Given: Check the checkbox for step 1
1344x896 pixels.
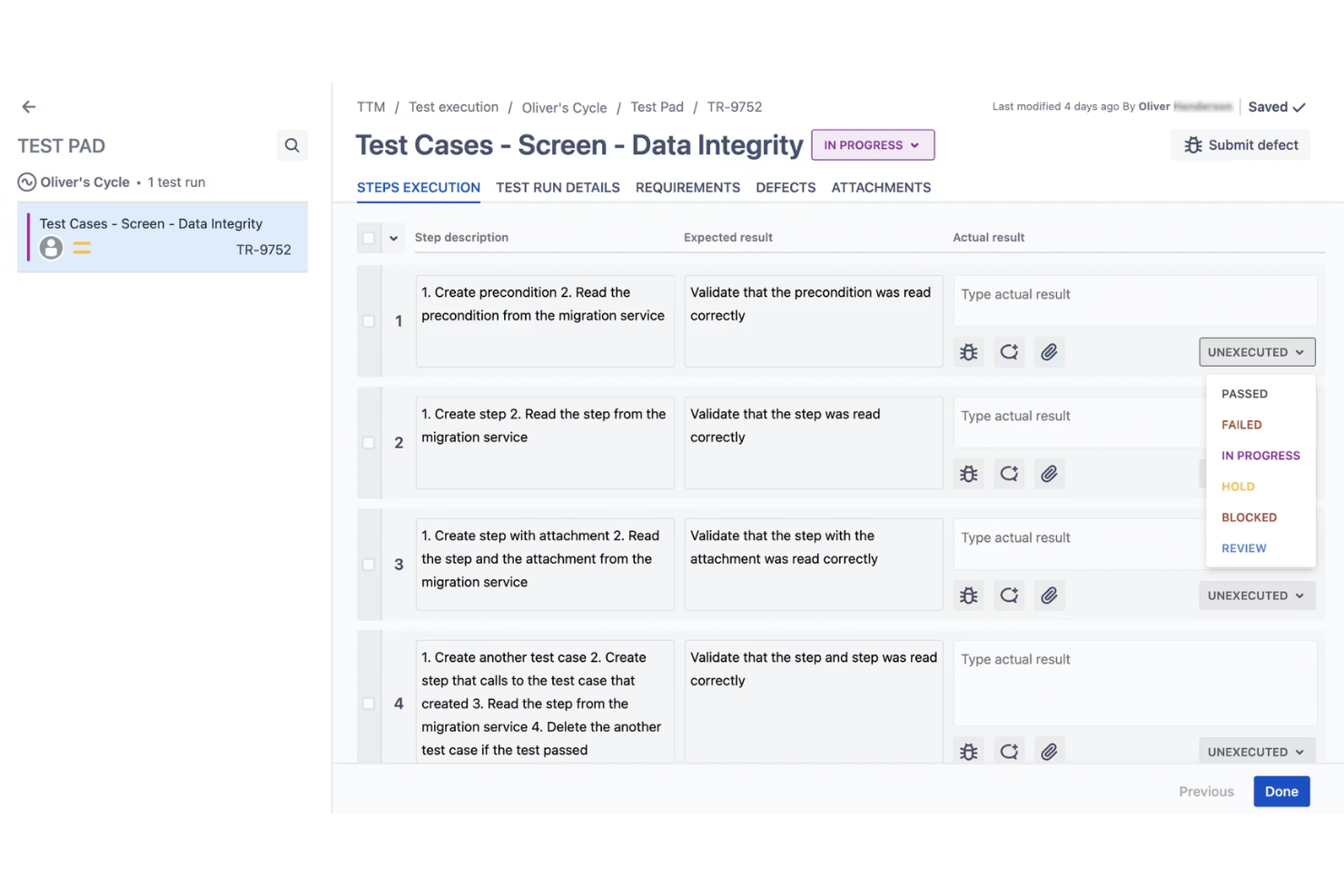Looking at the screenshot, I should coord(369,321).
